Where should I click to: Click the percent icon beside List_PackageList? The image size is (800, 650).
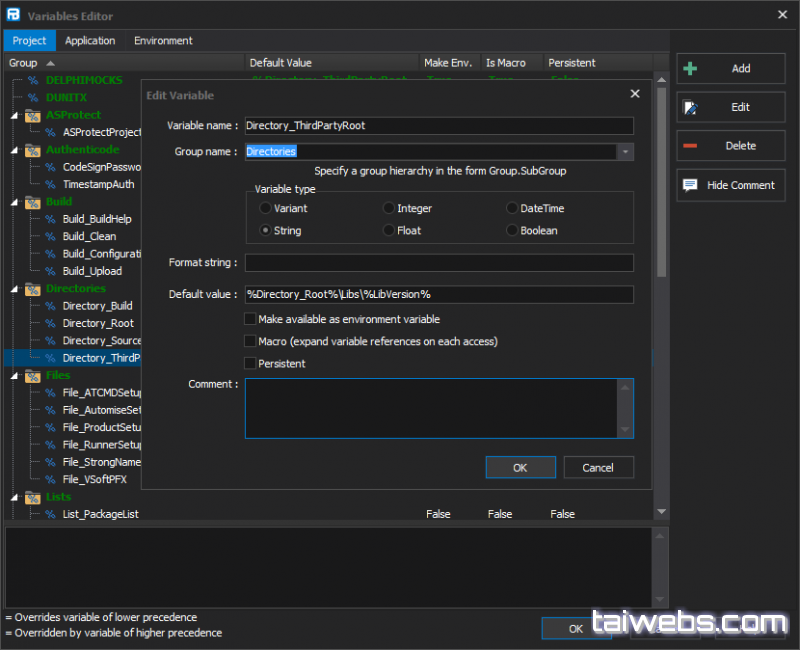tap(50, 514)
